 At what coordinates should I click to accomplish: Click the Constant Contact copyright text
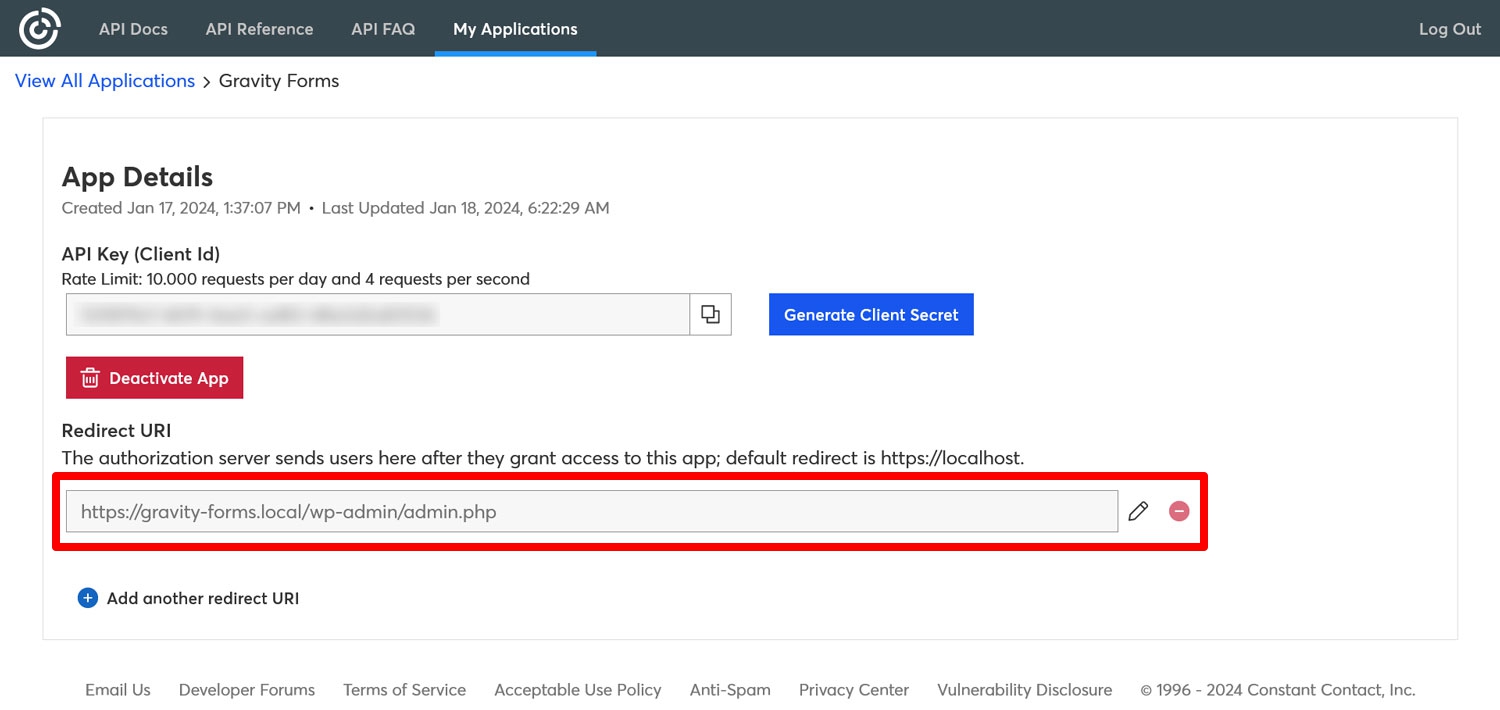tap(1278, 690)
